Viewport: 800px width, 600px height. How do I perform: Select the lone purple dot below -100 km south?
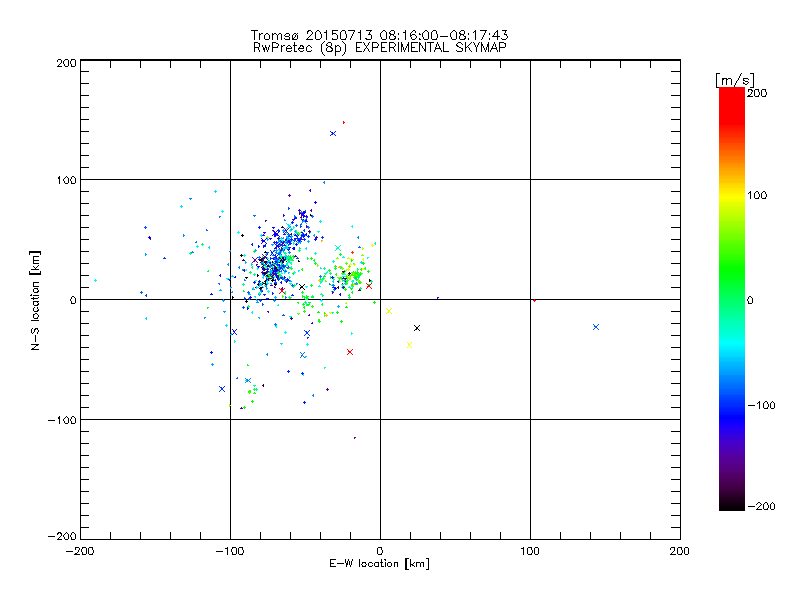click(x=355, y=438)
